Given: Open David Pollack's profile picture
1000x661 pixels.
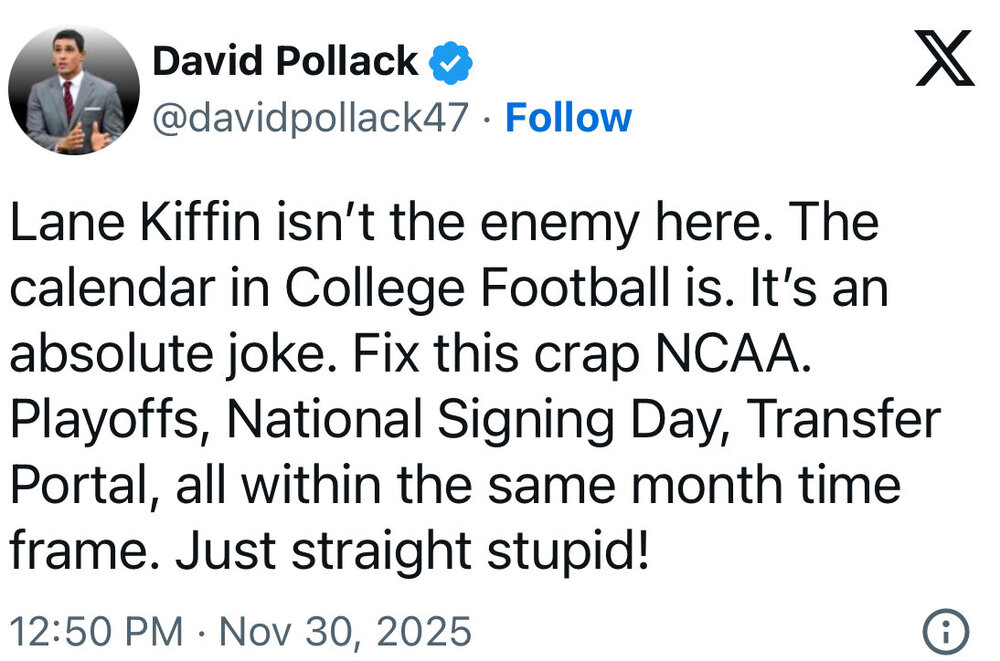Looking at the screenshot, I should click(x=75, y=89).
